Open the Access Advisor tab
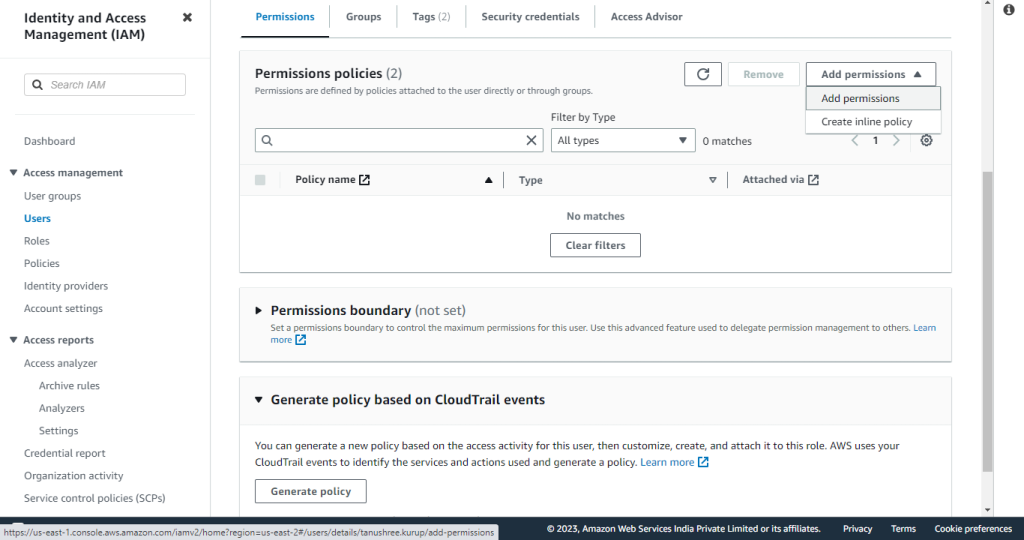The image size is (1024, 540). tap(647, 17)
